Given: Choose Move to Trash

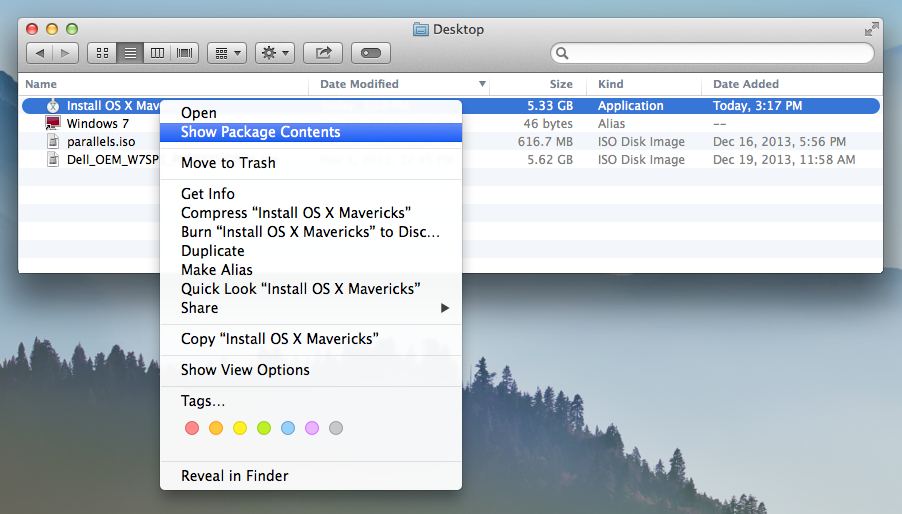Looking at the screenshot, I should coord(311,163).
